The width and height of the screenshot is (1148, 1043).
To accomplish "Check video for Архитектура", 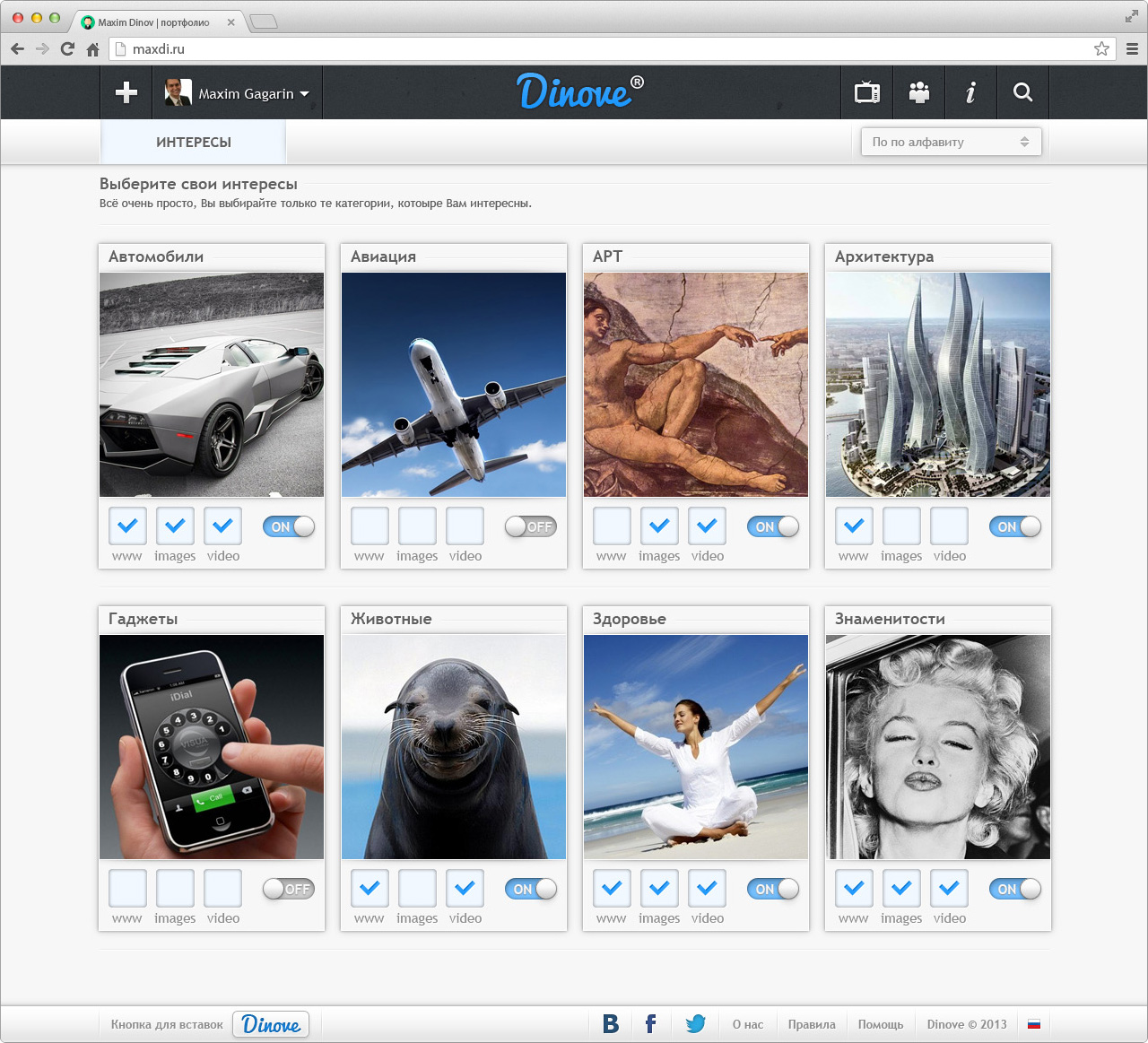I will point(949,526).
